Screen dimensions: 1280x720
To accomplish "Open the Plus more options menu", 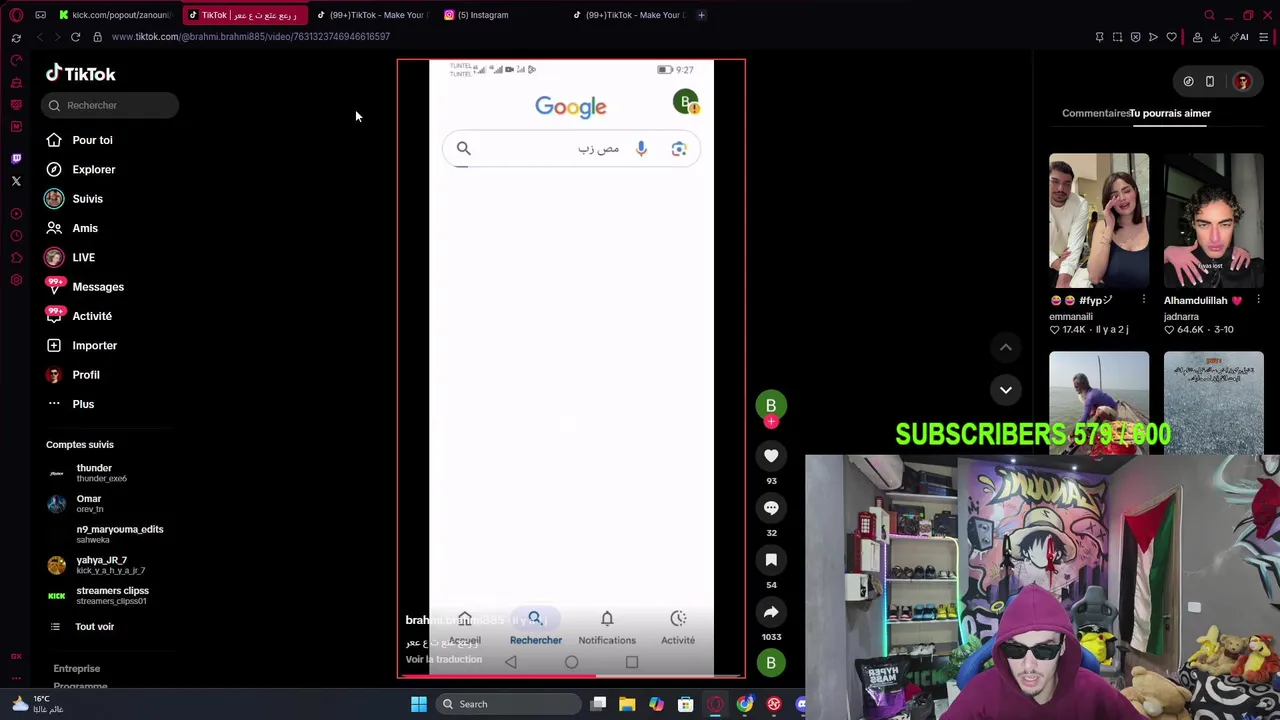I will pos(70,404).
